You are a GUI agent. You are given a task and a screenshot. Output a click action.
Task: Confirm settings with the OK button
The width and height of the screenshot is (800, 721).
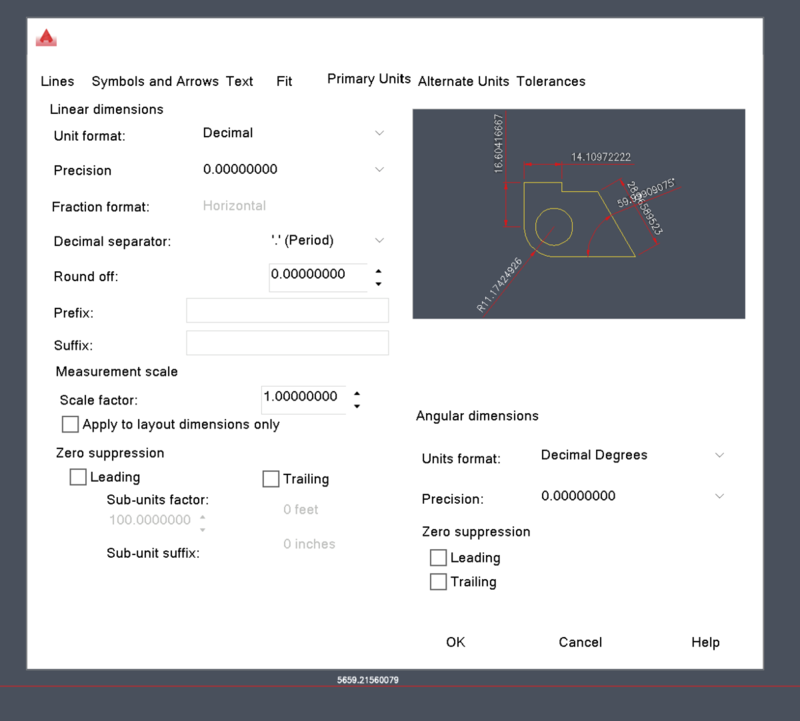[x=455, y=642]
